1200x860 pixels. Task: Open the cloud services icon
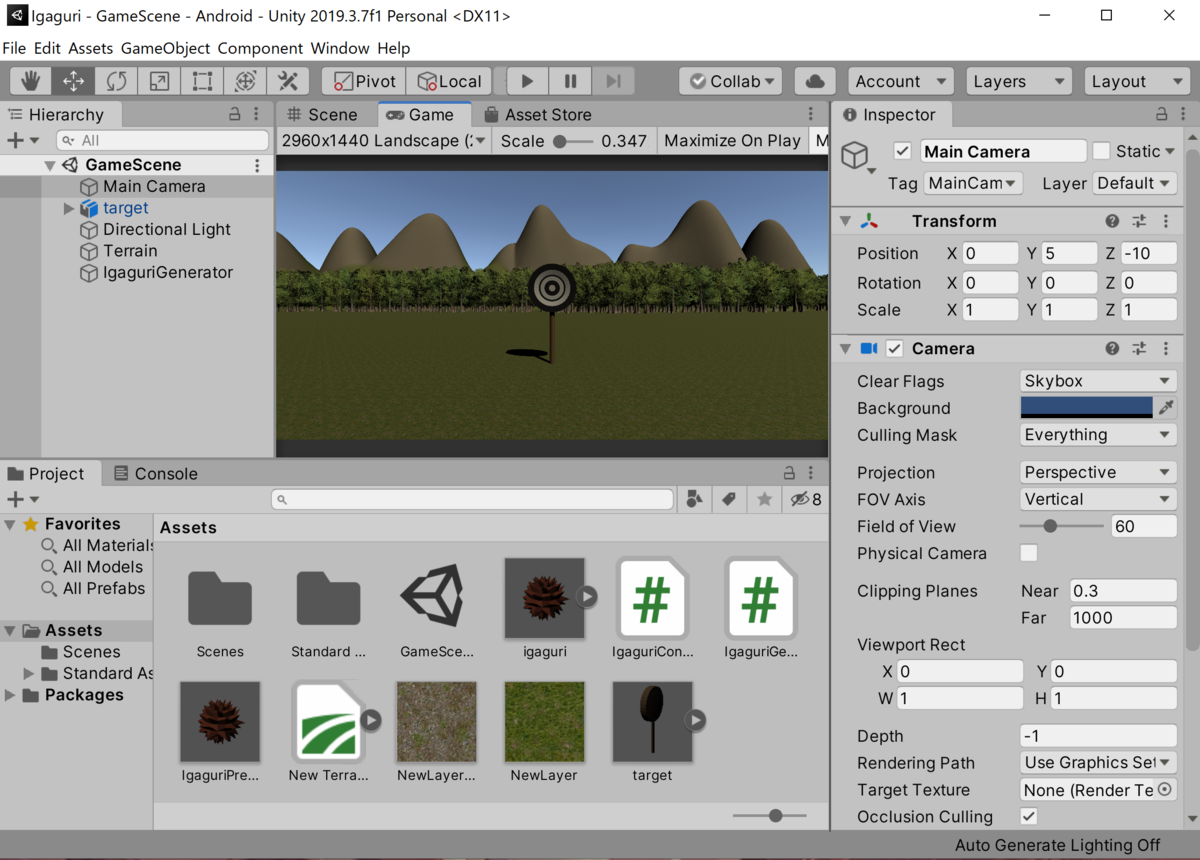point(815,81)
